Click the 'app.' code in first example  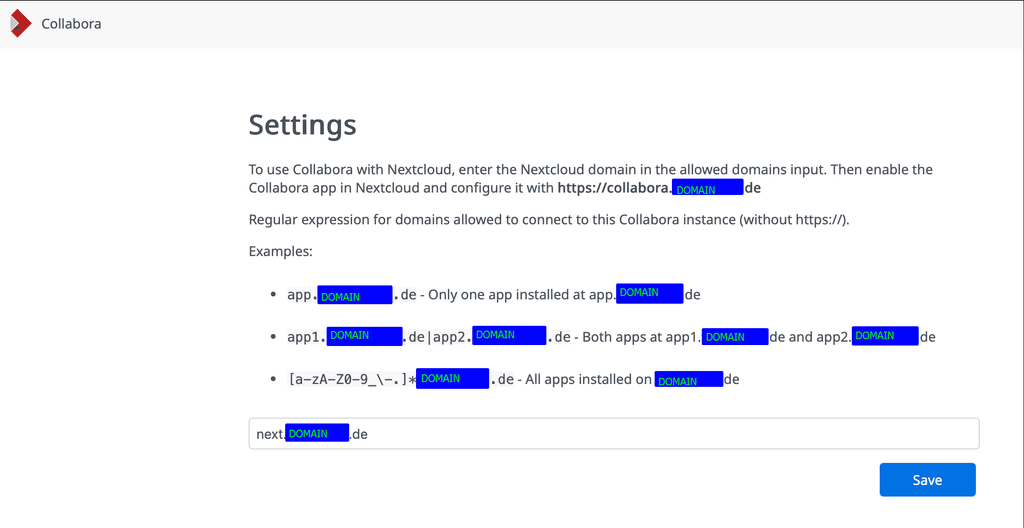coord(301,295)
